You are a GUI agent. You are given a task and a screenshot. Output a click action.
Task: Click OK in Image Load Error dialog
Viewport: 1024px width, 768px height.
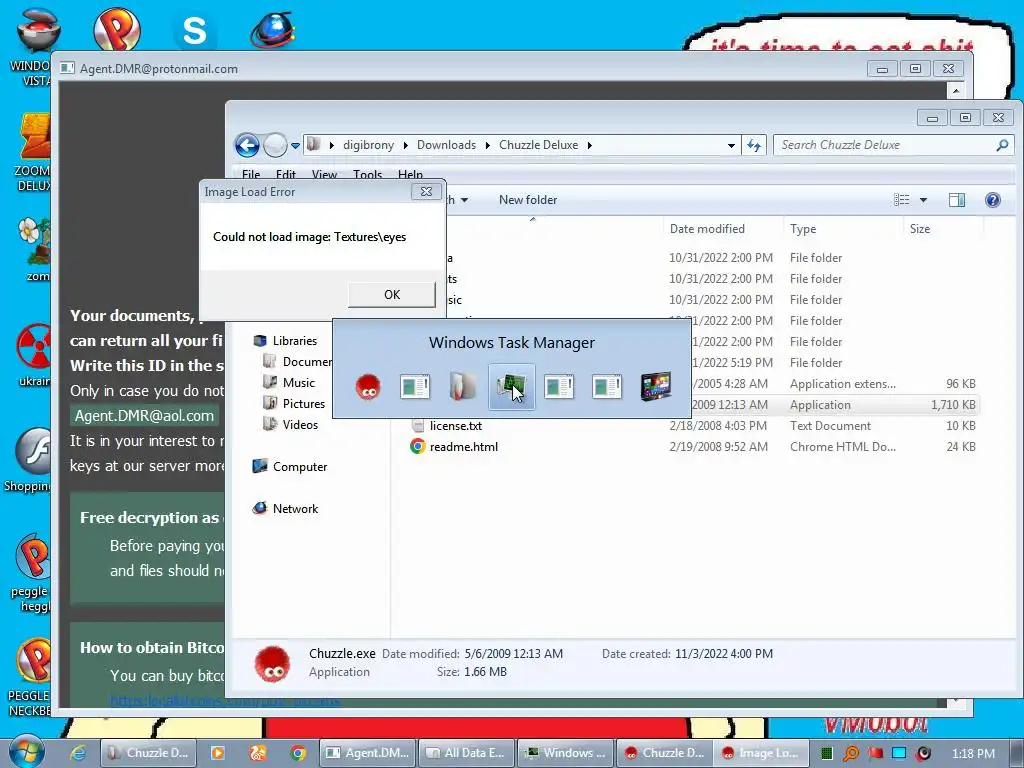392,295
